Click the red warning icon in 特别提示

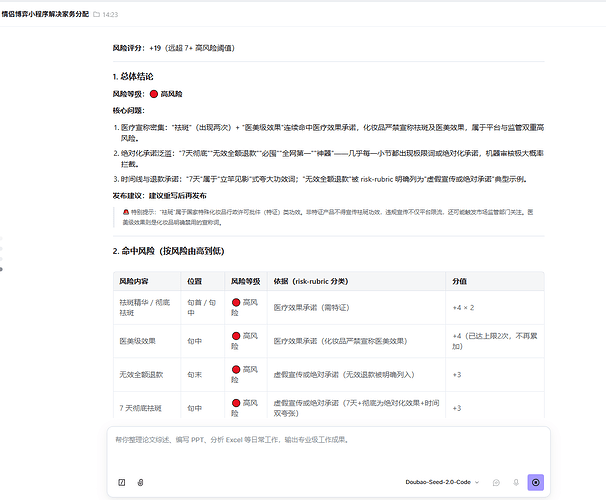pyautogui.click(x=126, y=212)
